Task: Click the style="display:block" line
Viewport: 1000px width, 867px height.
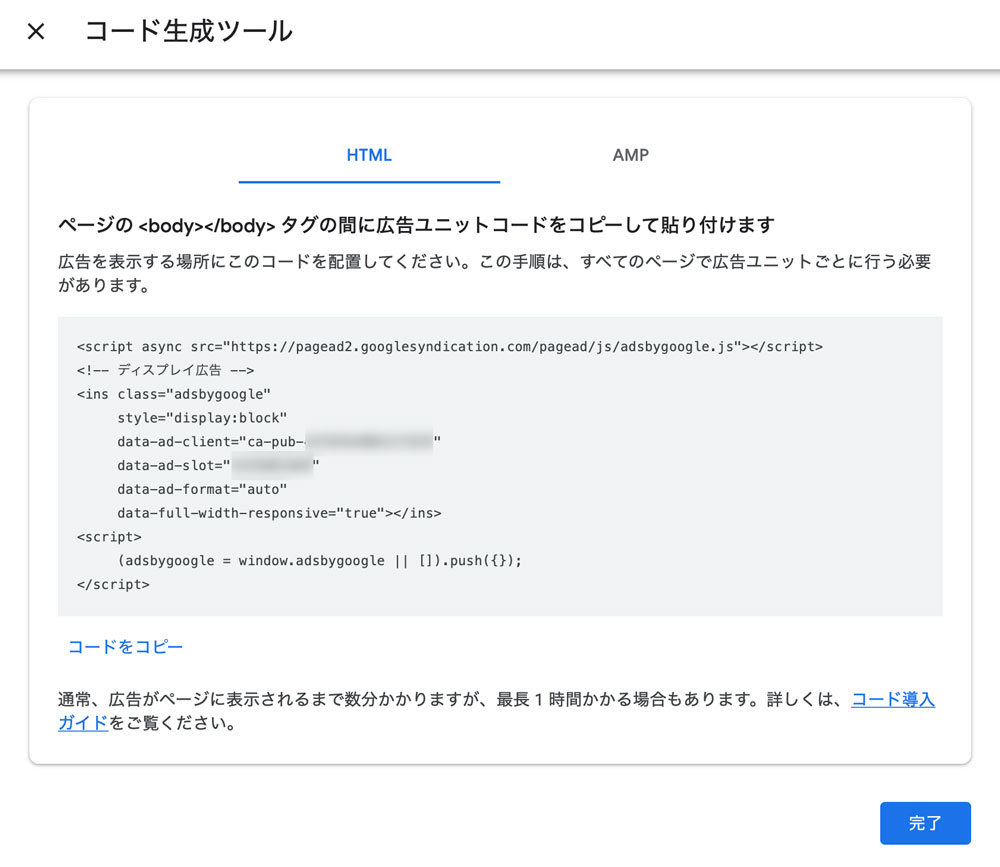Action: [x=202, y=418]
